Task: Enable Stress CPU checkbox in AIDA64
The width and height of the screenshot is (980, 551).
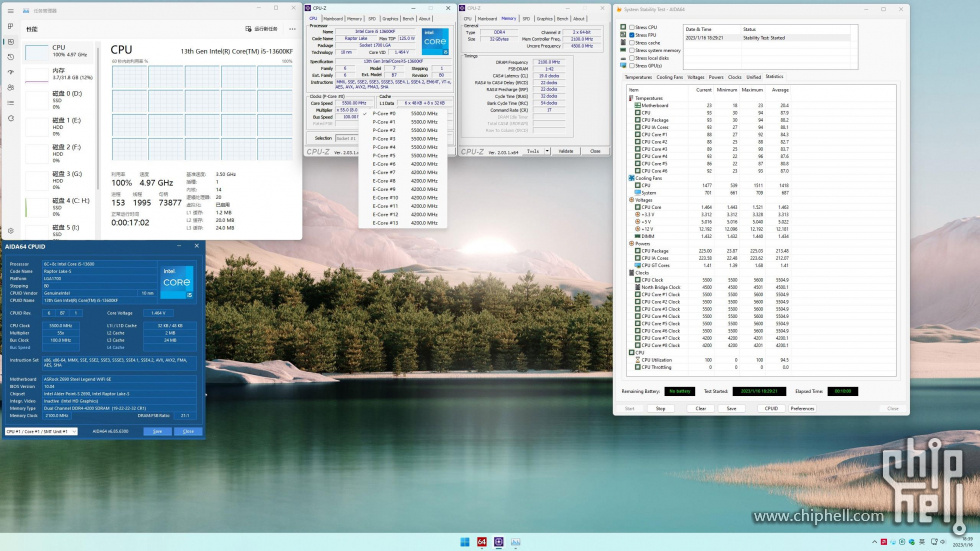Action: pos(632,27)
